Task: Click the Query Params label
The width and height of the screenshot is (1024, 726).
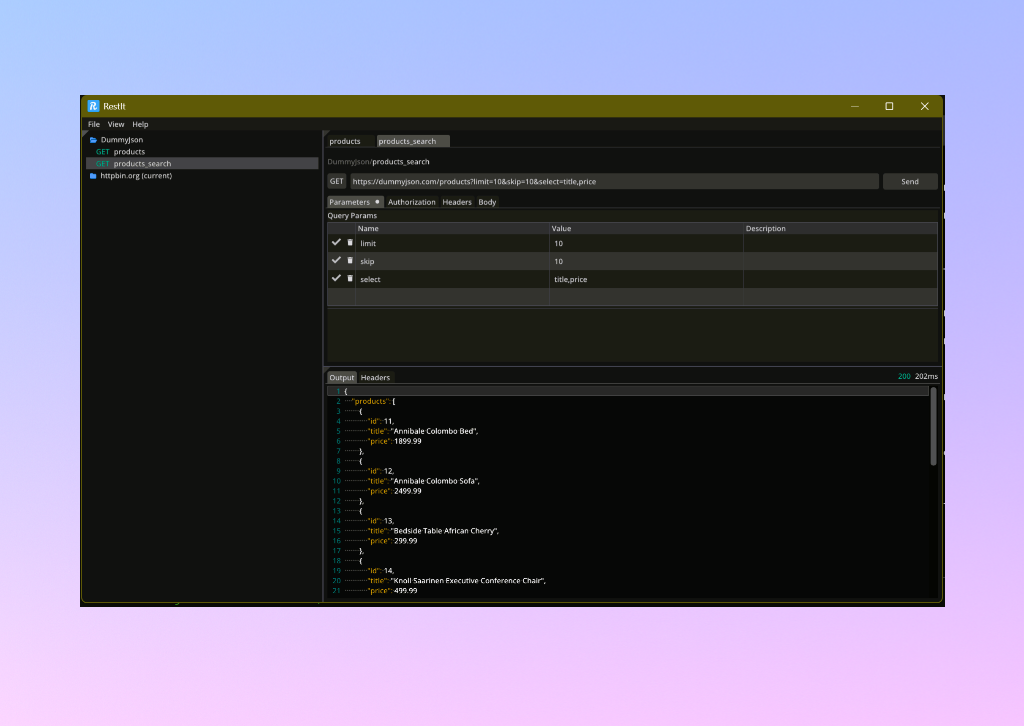Action: 352,215
